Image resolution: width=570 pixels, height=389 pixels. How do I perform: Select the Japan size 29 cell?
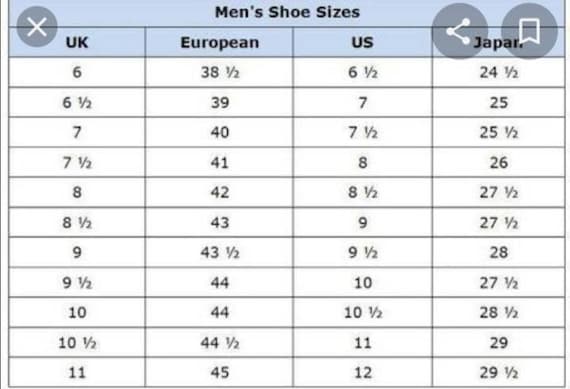tap(499, 343)
